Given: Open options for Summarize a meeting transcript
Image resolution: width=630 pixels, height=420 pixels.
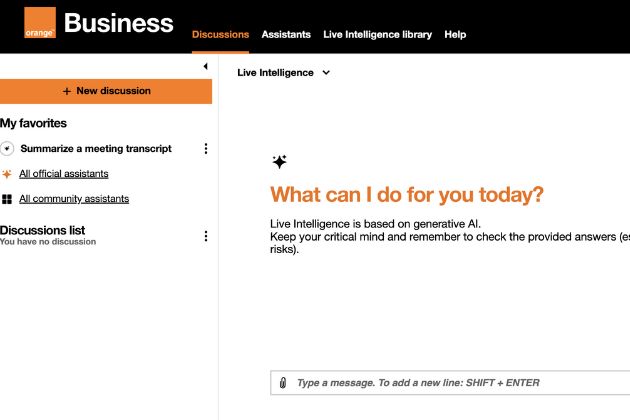Looking at the screenshot, I should point(206,149).
